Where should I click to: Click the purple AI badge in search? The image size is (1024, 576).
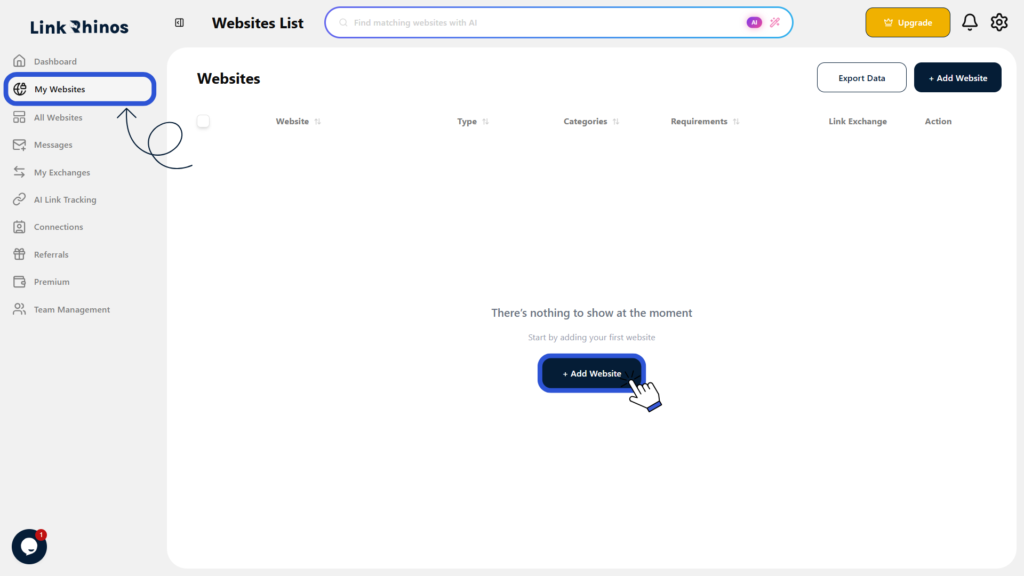pos(754,22)
